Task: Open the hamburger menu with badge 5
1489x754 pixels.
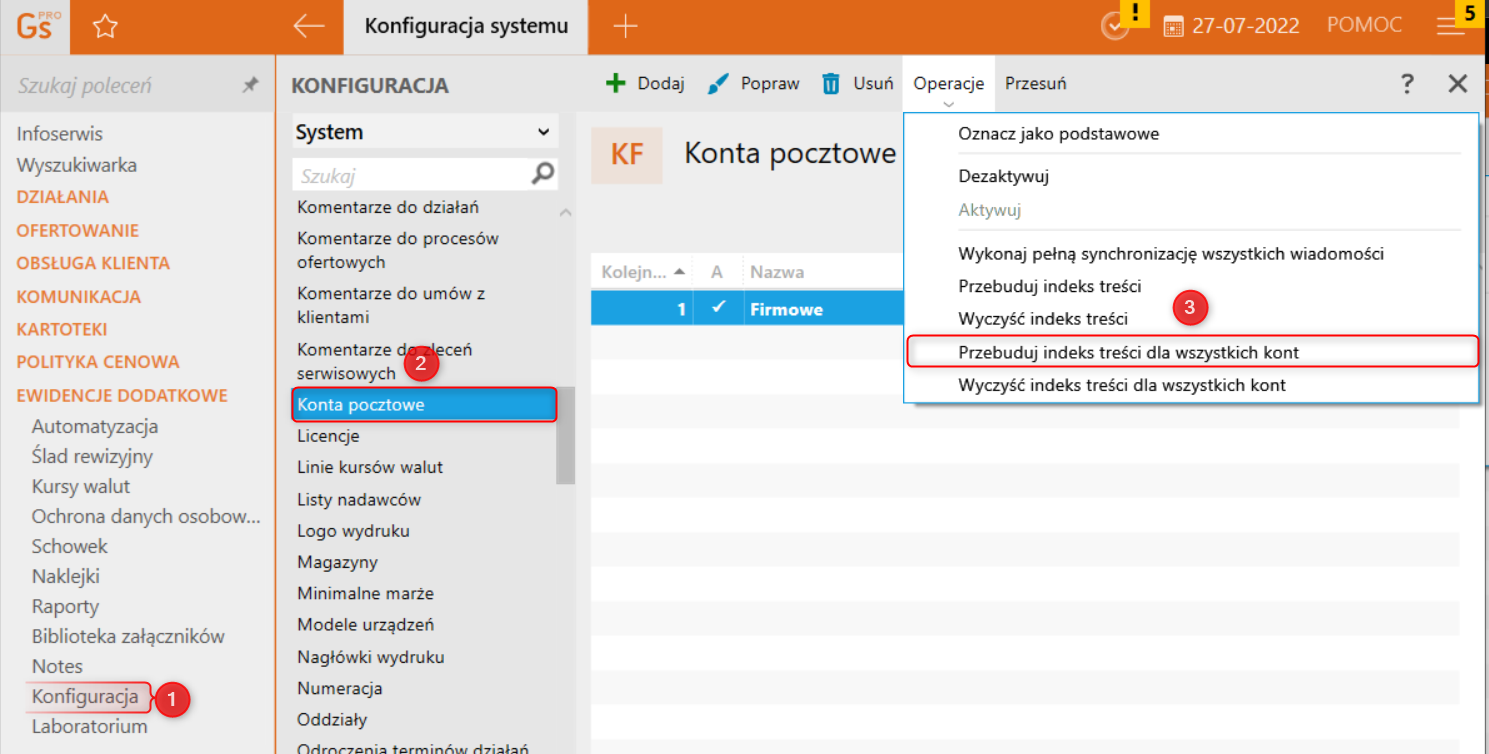Action: pos(1450,27)
